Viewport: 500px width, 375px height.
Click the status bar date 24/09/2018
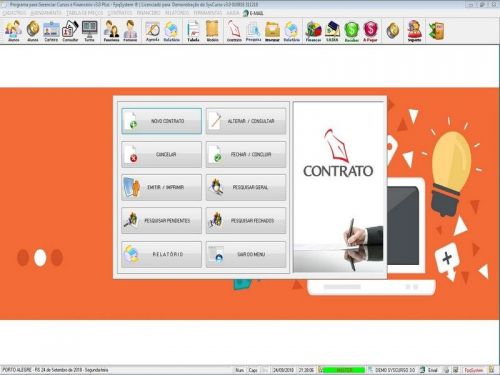[x=283, y=370]
